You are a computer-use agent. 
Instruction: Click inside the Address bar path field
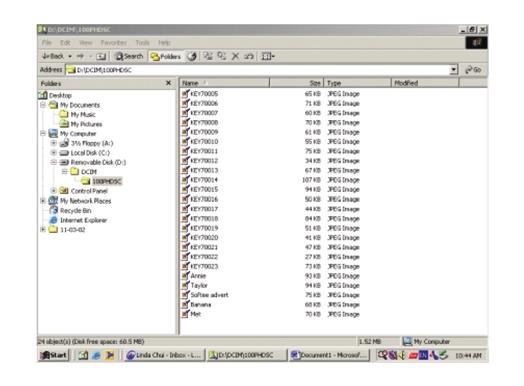point(258,70)
